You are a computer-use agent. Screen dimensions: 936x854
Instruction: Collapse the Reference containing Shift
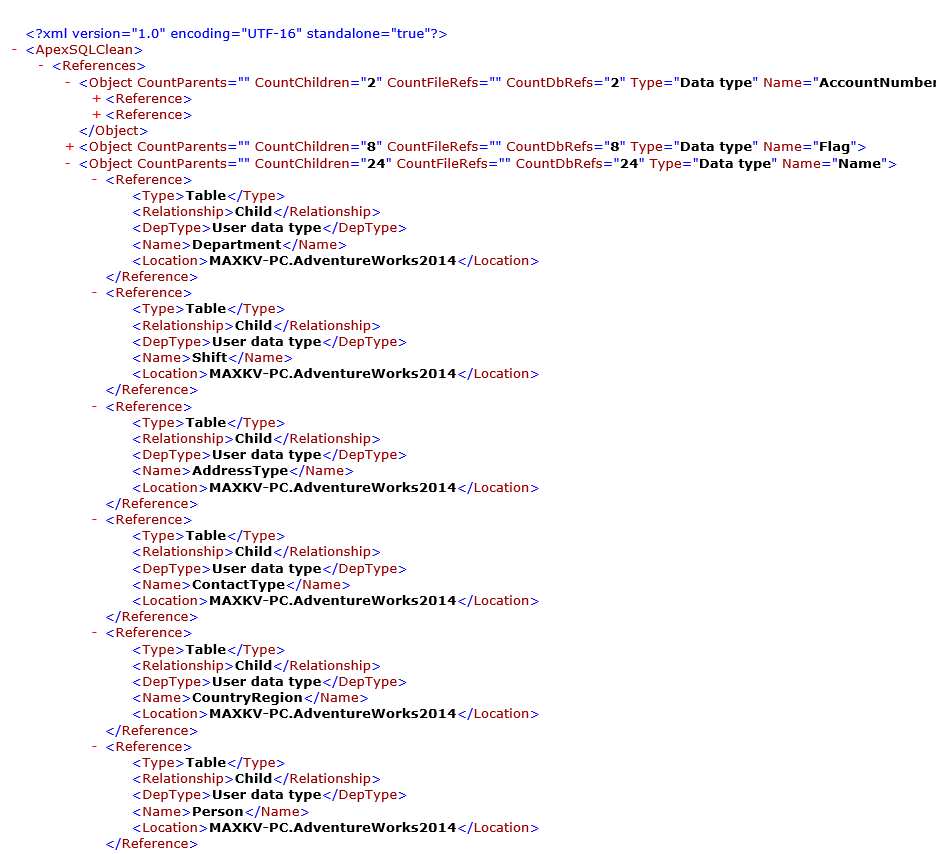coord(94,292)
